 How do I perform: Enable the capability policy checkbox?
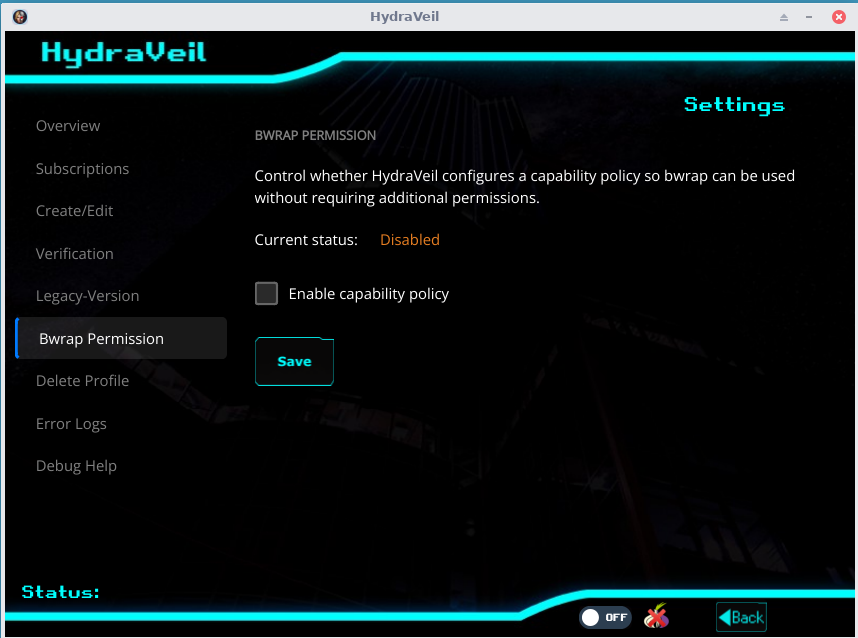[266, 294]
